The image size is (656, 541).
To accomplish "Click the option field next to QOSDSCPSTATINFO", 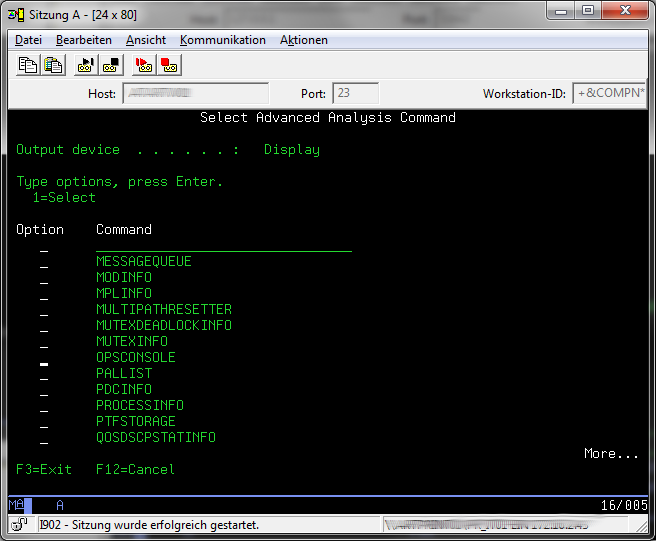I will (x=44, y=438).
